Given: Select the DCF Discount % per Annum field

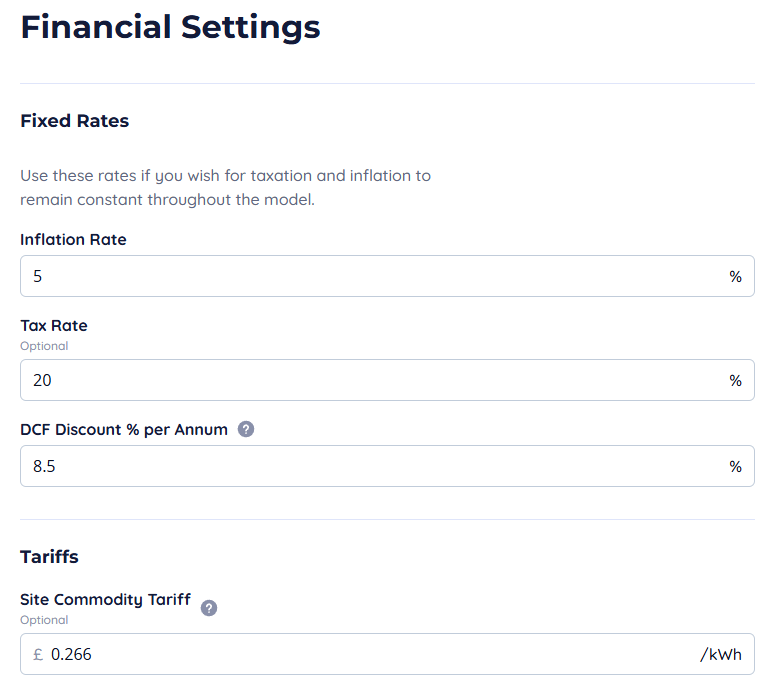Looking at the screenshot, I should click(370, 466).
